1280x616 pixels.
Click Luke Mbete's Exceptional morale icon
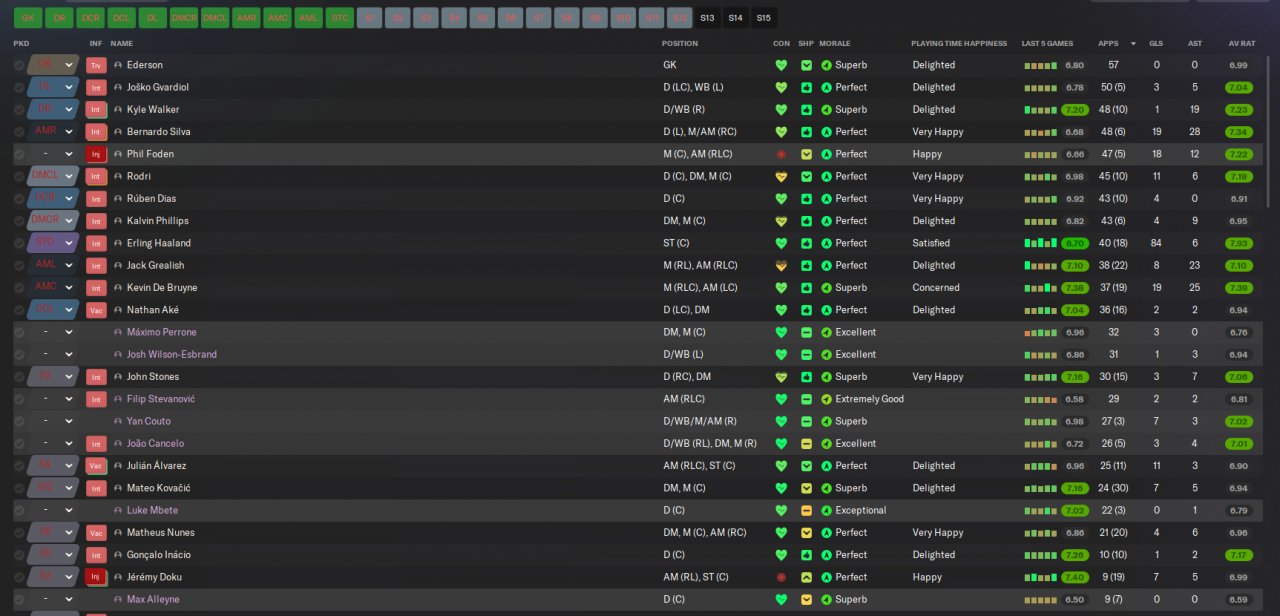click(x=826, y=510)
